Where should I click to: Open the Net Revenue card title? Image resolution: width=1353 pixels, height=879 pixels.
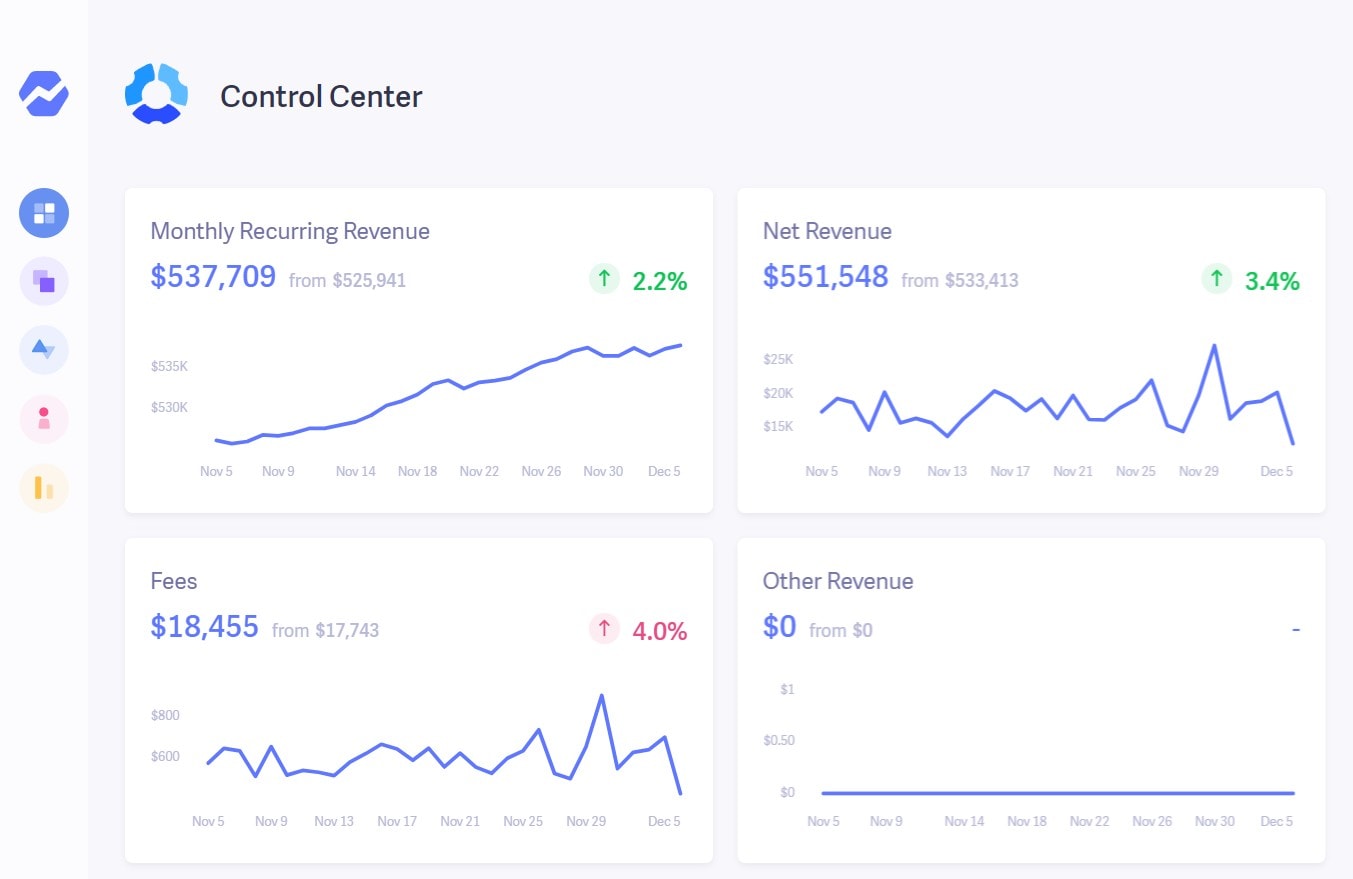[827, 231]
